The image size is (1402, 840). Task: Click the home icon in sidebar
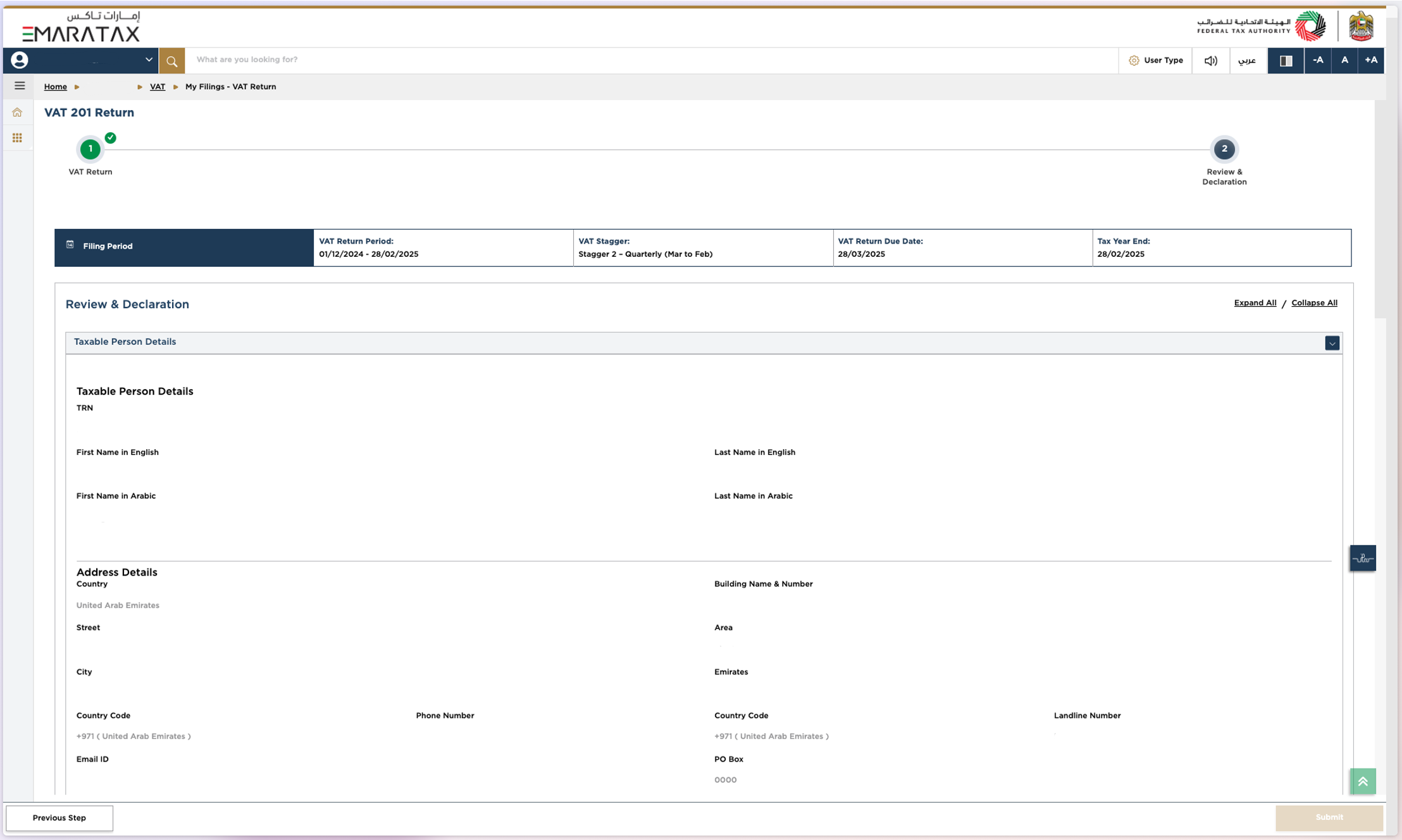[x=17, y=113]
